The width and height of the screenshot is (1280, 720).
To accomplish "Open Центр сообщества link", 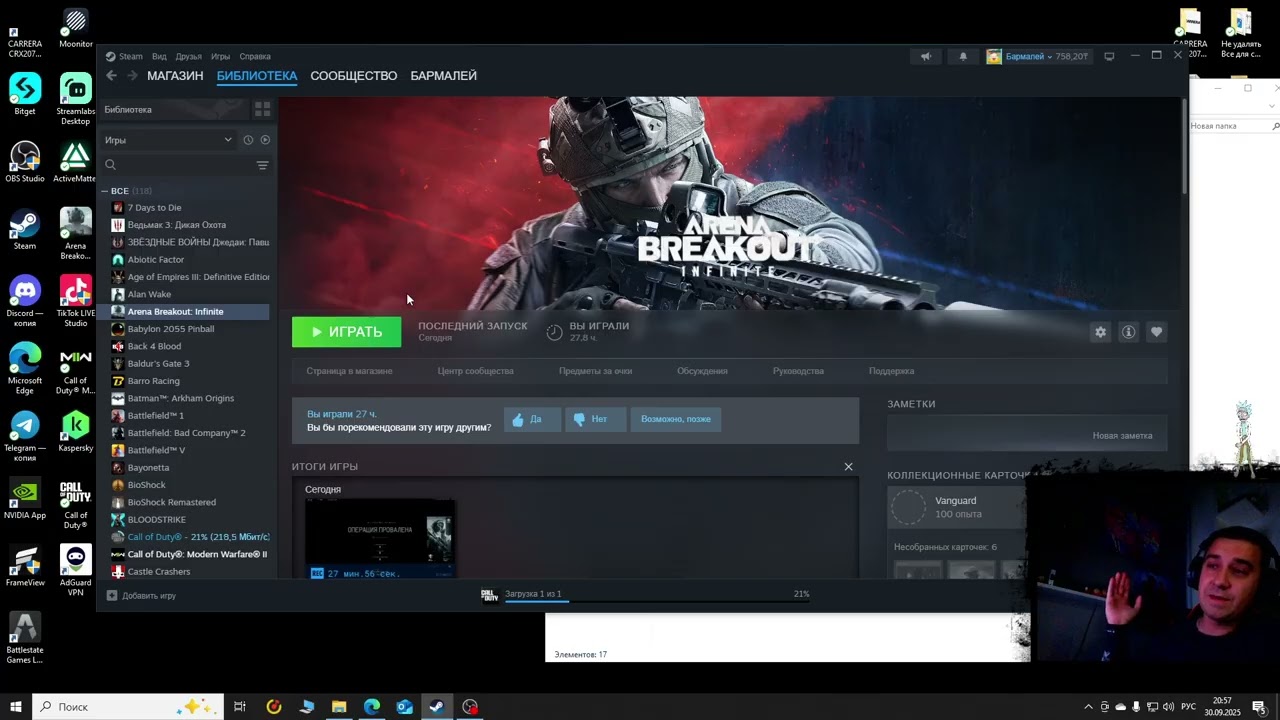I will 475,371.
